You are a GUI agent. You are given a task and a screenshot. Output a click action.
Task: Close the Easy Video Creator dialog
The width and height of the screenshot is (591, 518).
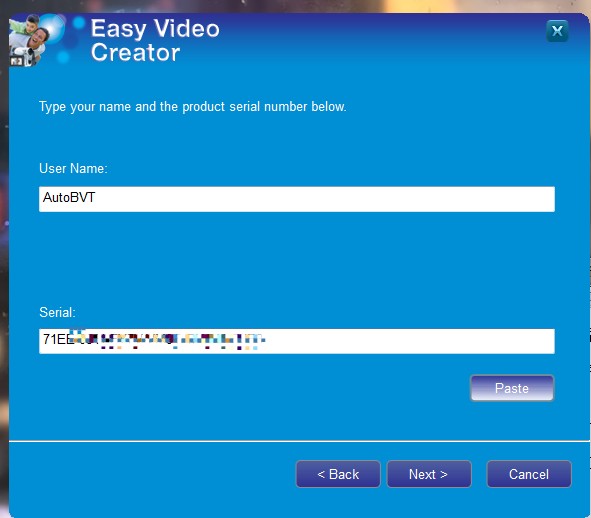557,31
